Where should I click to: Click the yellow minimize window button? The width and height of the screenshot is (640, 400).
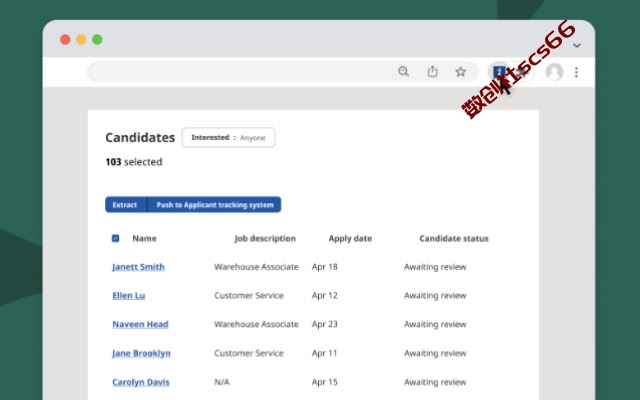pos(81,40)
